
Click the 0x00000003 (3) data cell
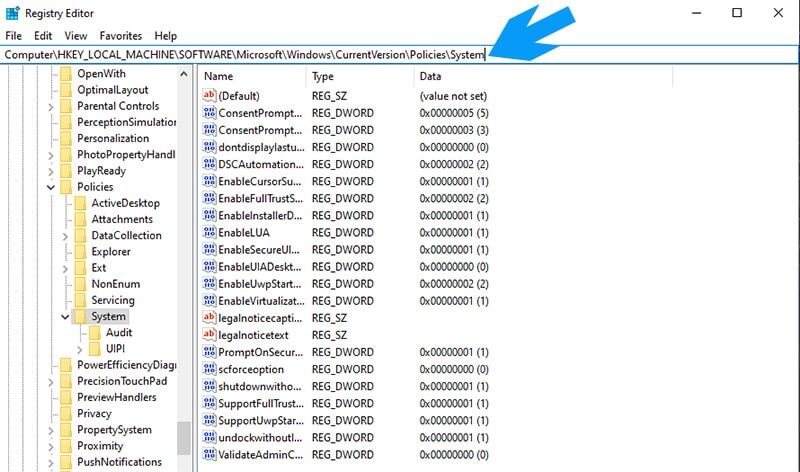coord(454,130)
